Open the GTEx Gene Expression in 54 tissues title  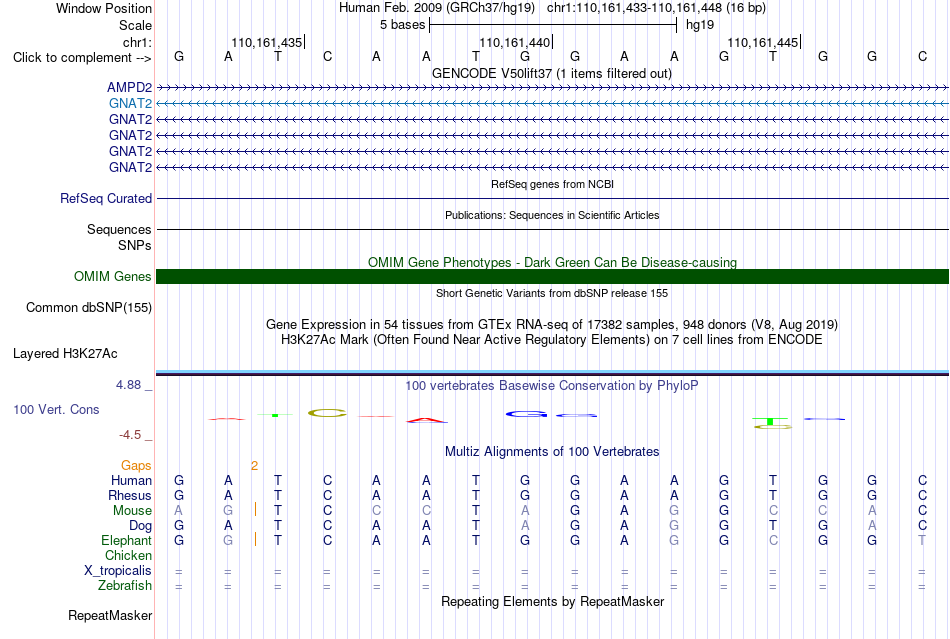tap(552, 325)
